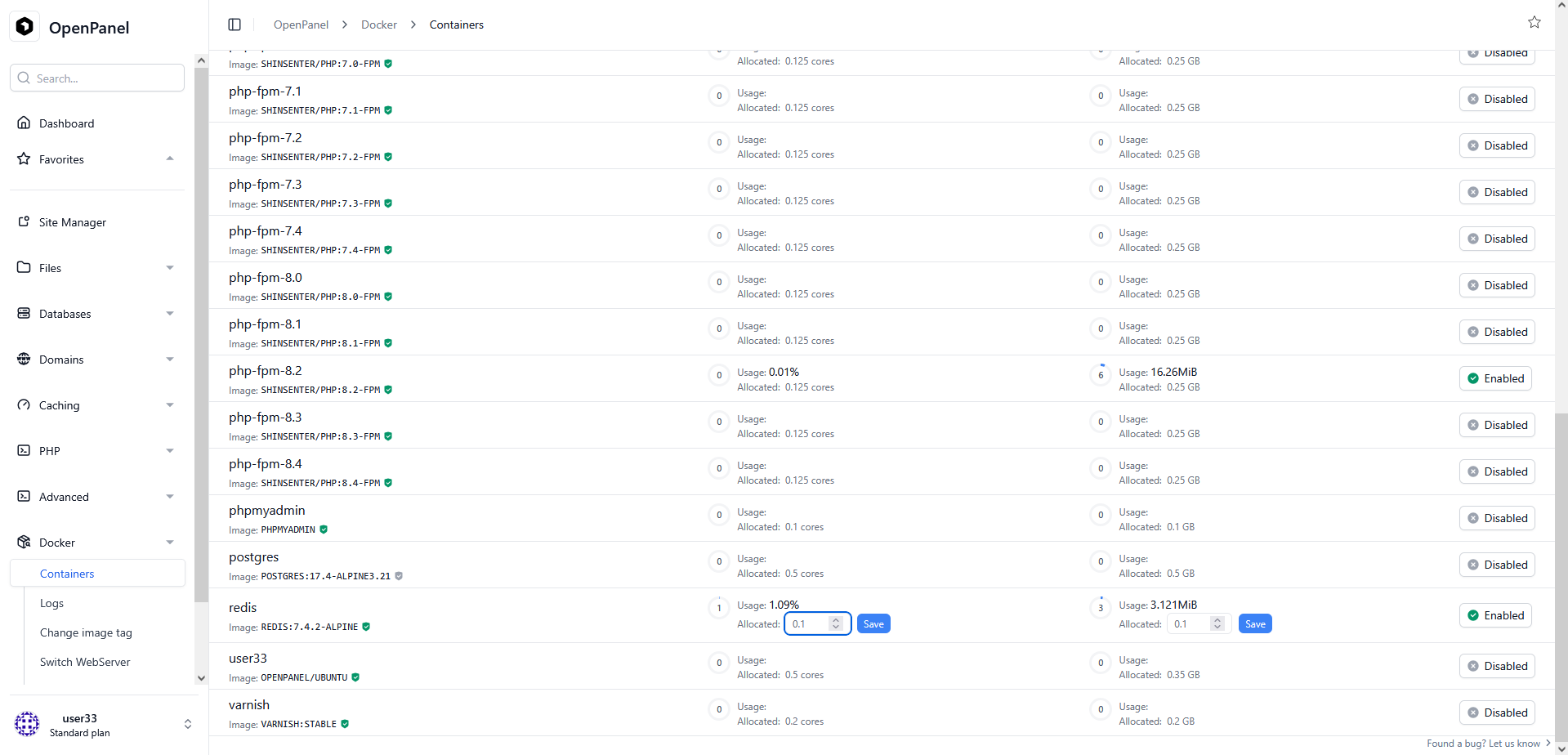Click the 'Found a bug? Let us know' link

click(1483, 744)
